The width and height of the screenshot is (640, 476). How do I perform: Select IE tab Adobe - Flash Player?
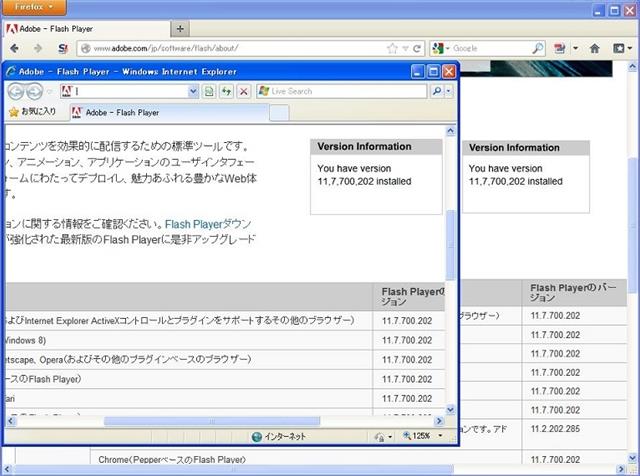point(169,112)
